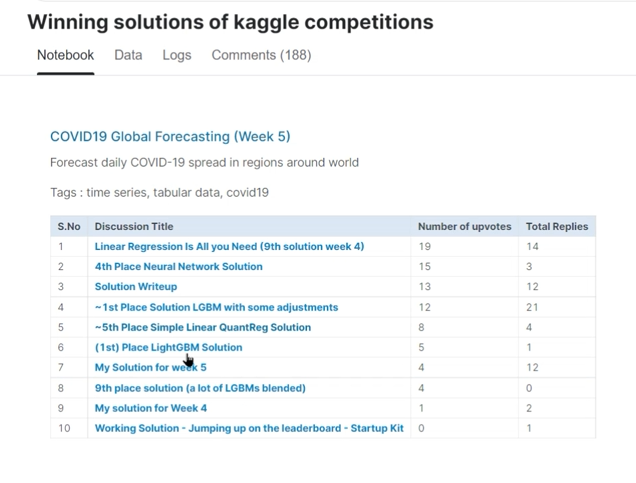The width and height of the screenshot is (636, 483).
Task: Click the Number of upvotes column header
Action: (x=464, y=226)
